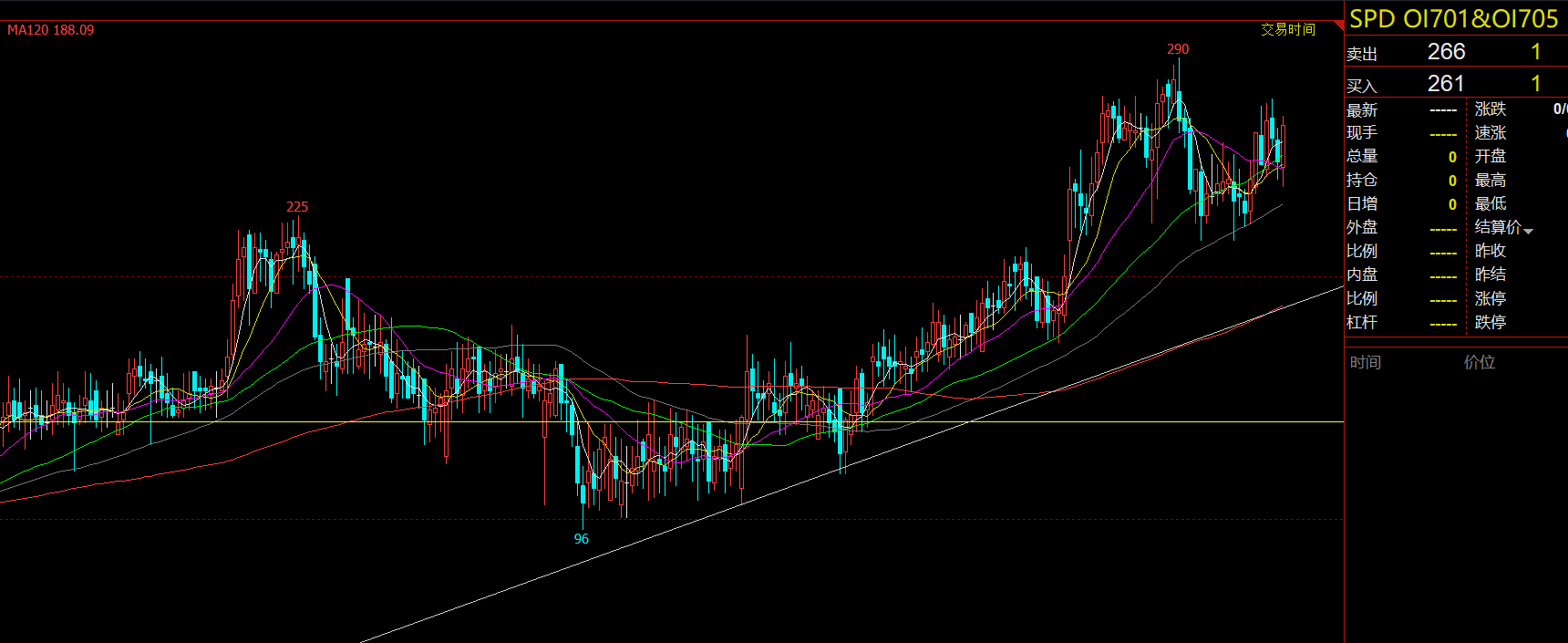The image size is (1568, 643).
Task: Click the 买入 buy label
Action: [x=1362, y=86]
